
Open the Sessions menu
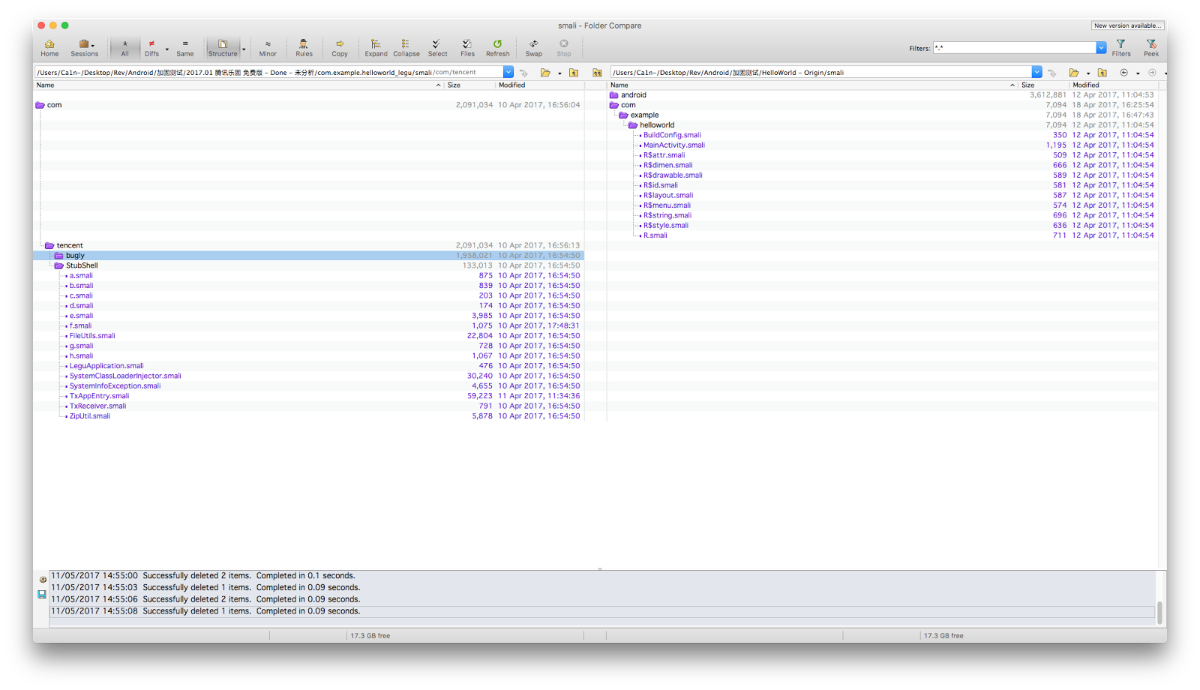[x=84, y=47]
